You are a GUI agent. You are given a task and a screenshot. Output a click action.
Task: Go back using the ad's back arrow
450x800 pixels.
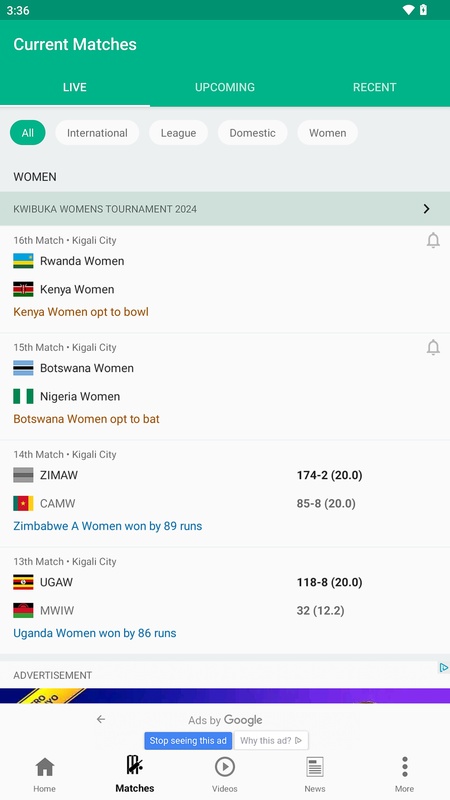pos(101,719)
